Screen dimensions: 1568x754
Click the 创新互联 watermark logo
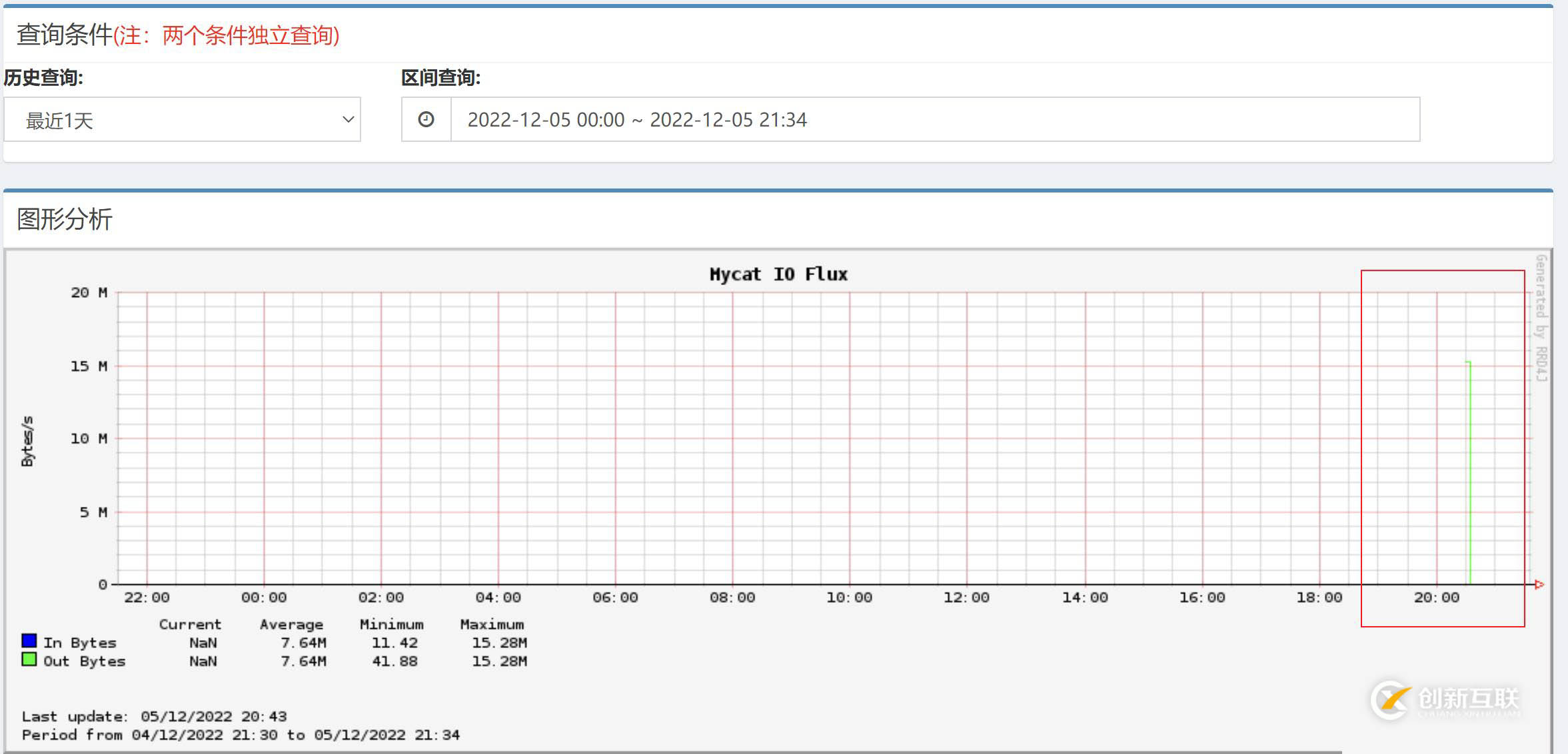[x=1446, y=699]
